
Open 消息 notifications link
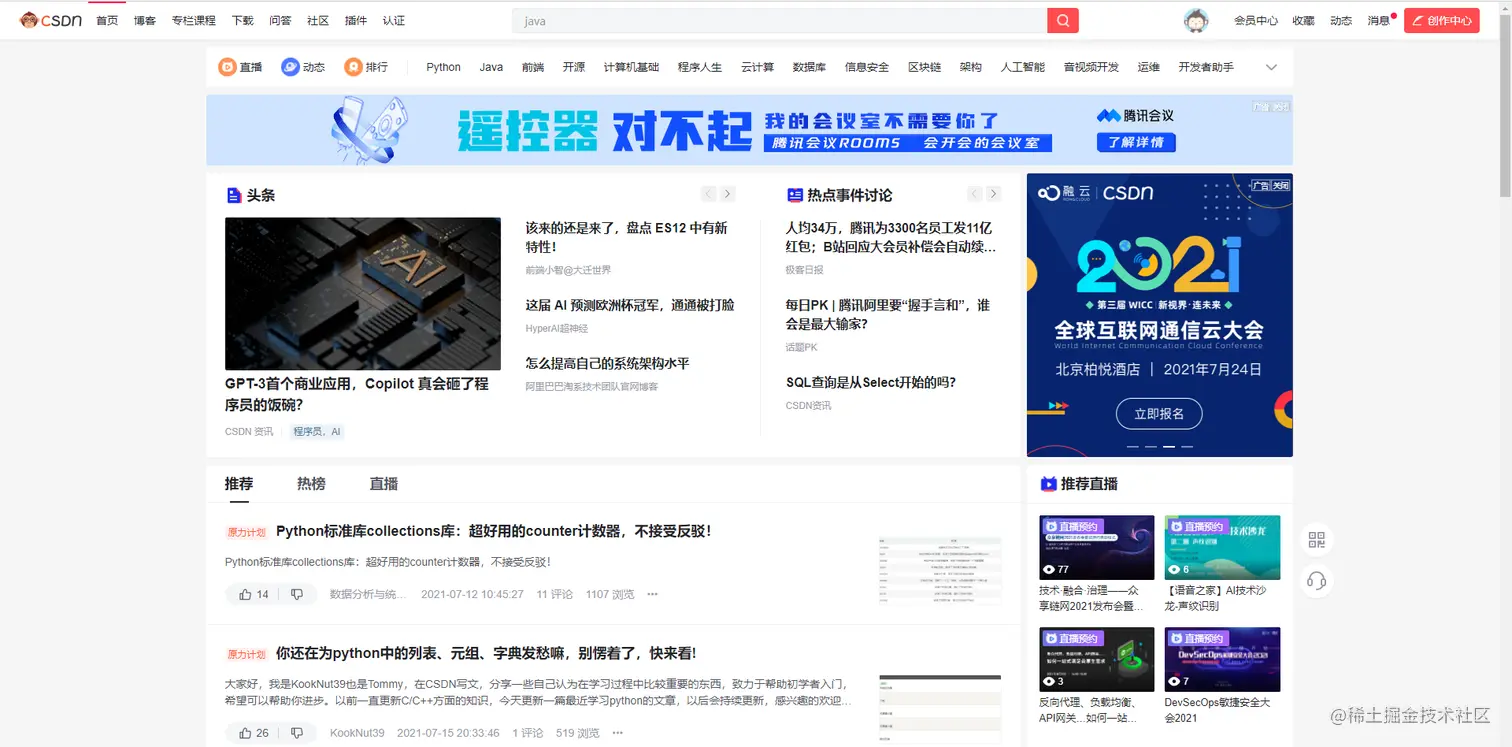tap(1379, 21)
